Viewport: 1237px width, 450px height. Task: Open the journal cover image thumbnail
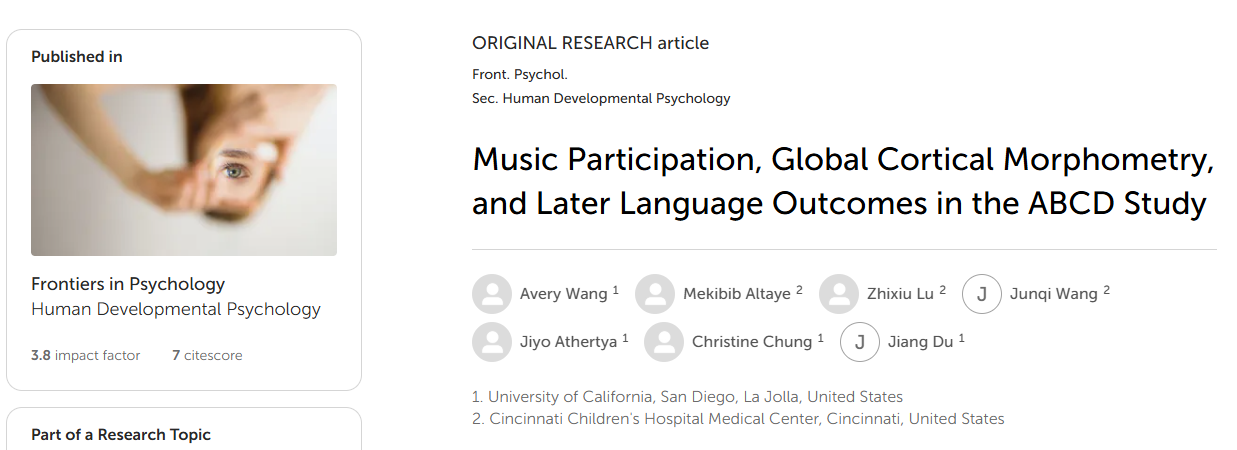[184, 170]
